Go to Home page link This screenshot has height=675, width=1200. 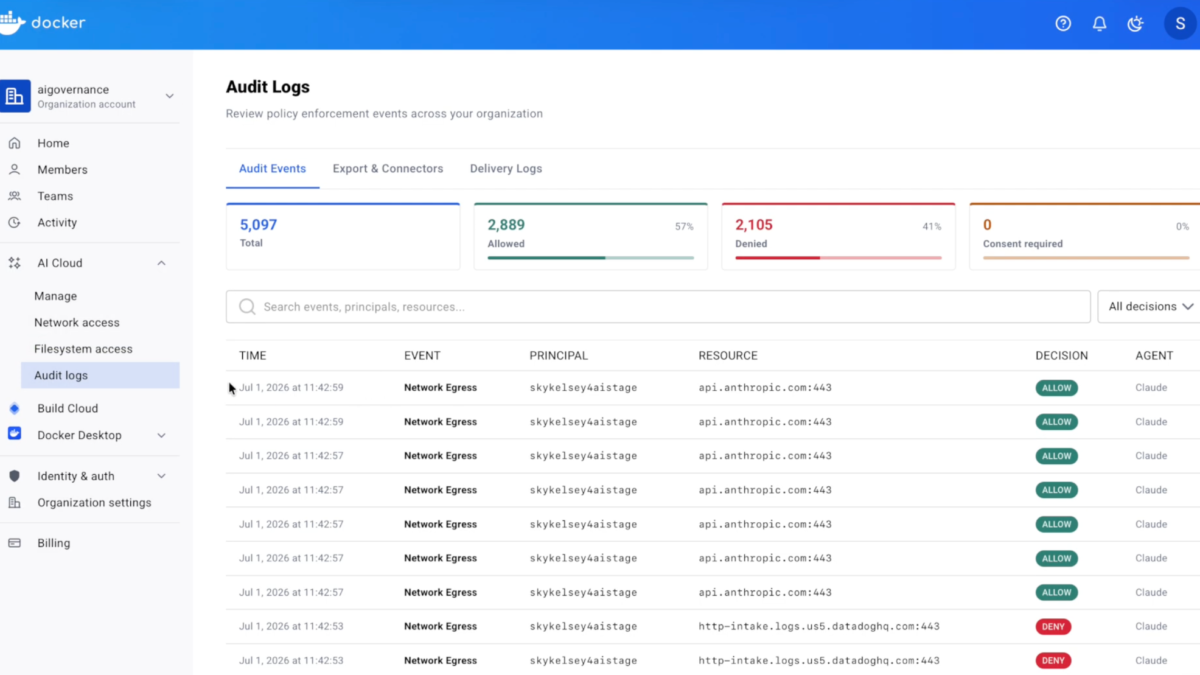(53, 143)
